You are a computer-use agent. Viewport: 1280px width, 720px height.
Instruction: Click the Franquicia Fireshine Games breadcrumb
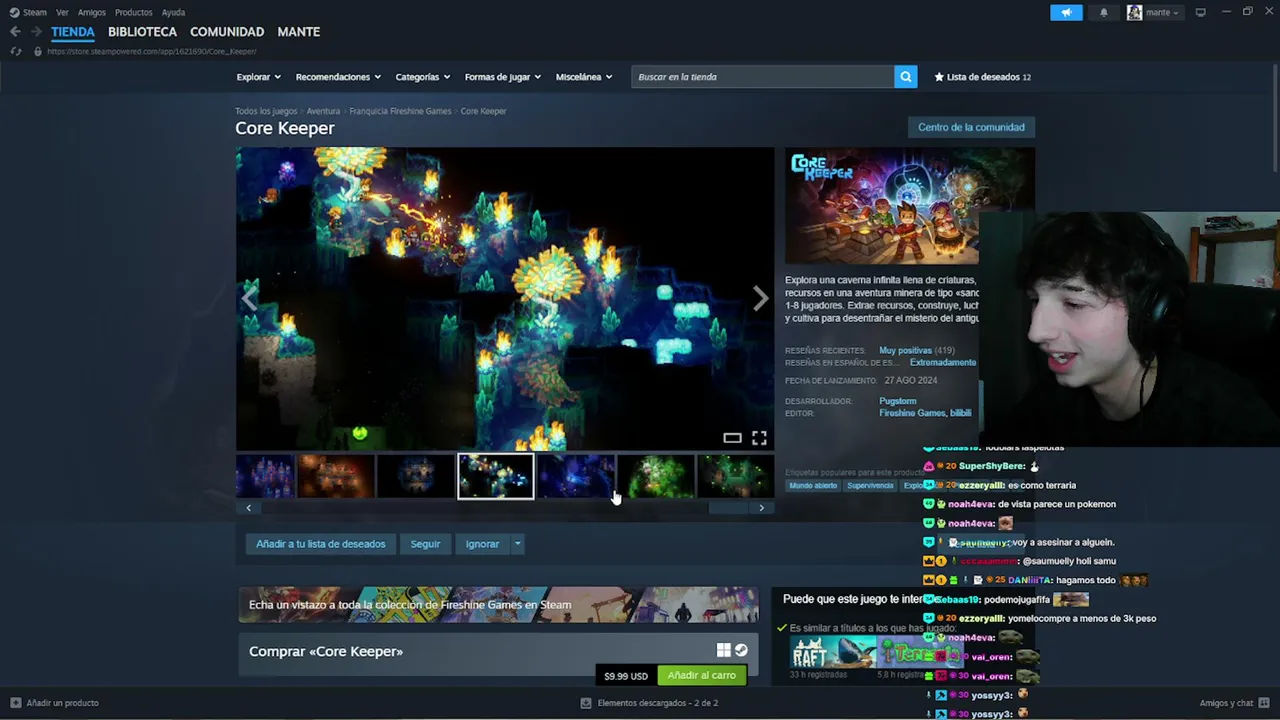tap(400, 111)
